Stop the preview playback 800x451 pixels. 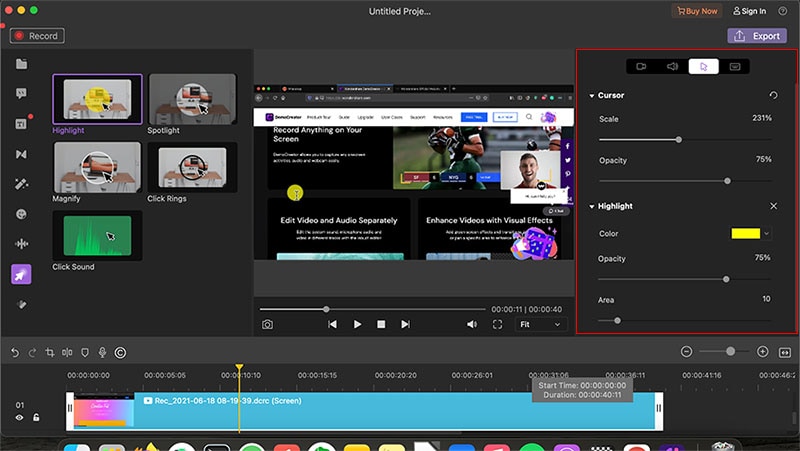[381, 324]
